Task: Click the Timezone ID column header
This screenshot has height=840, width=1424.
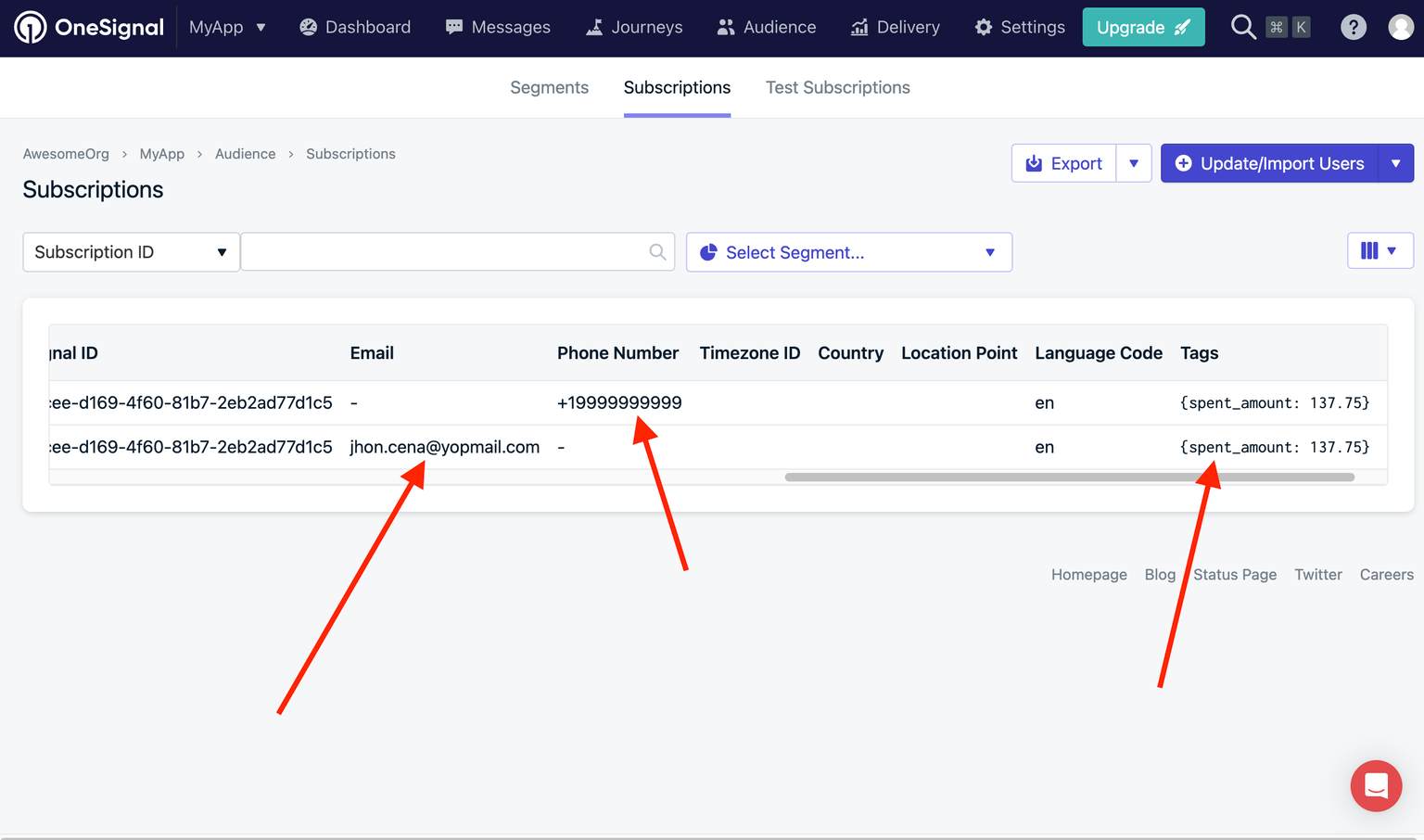Action: coord(750,353)
